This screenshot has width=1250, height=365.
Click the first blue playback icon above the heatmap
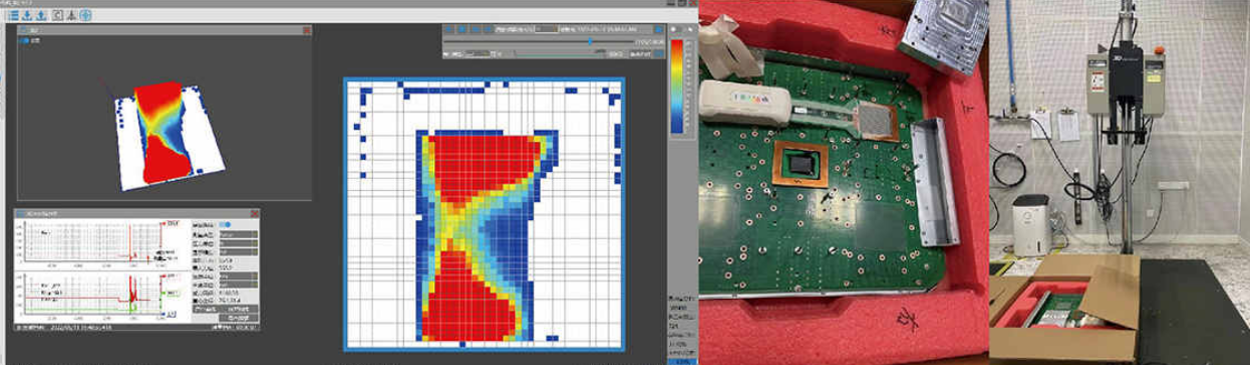(449, 29)
